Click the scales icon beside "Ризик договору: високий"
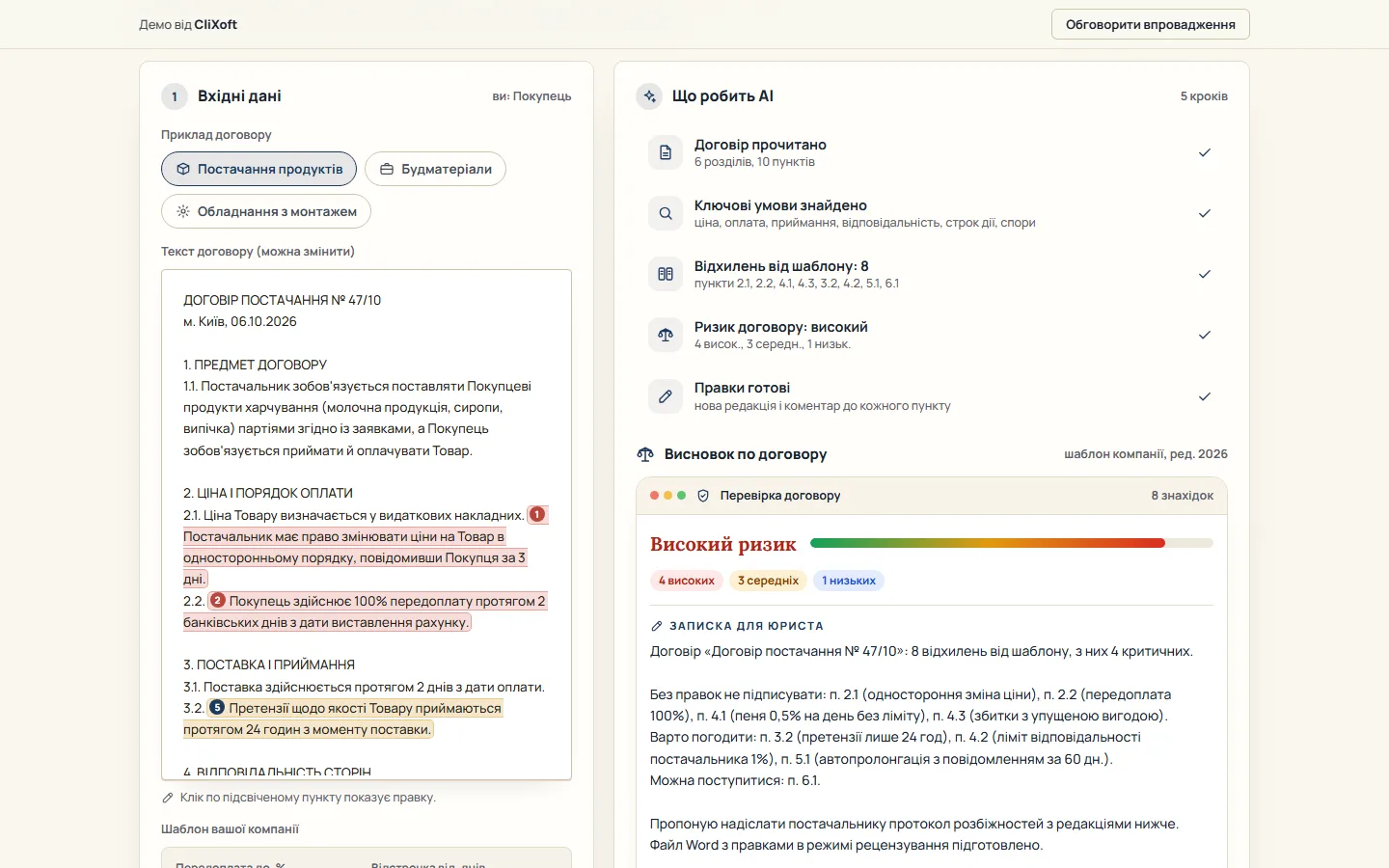The width and height of the screenshot is (1389, 868). point(666,335)
